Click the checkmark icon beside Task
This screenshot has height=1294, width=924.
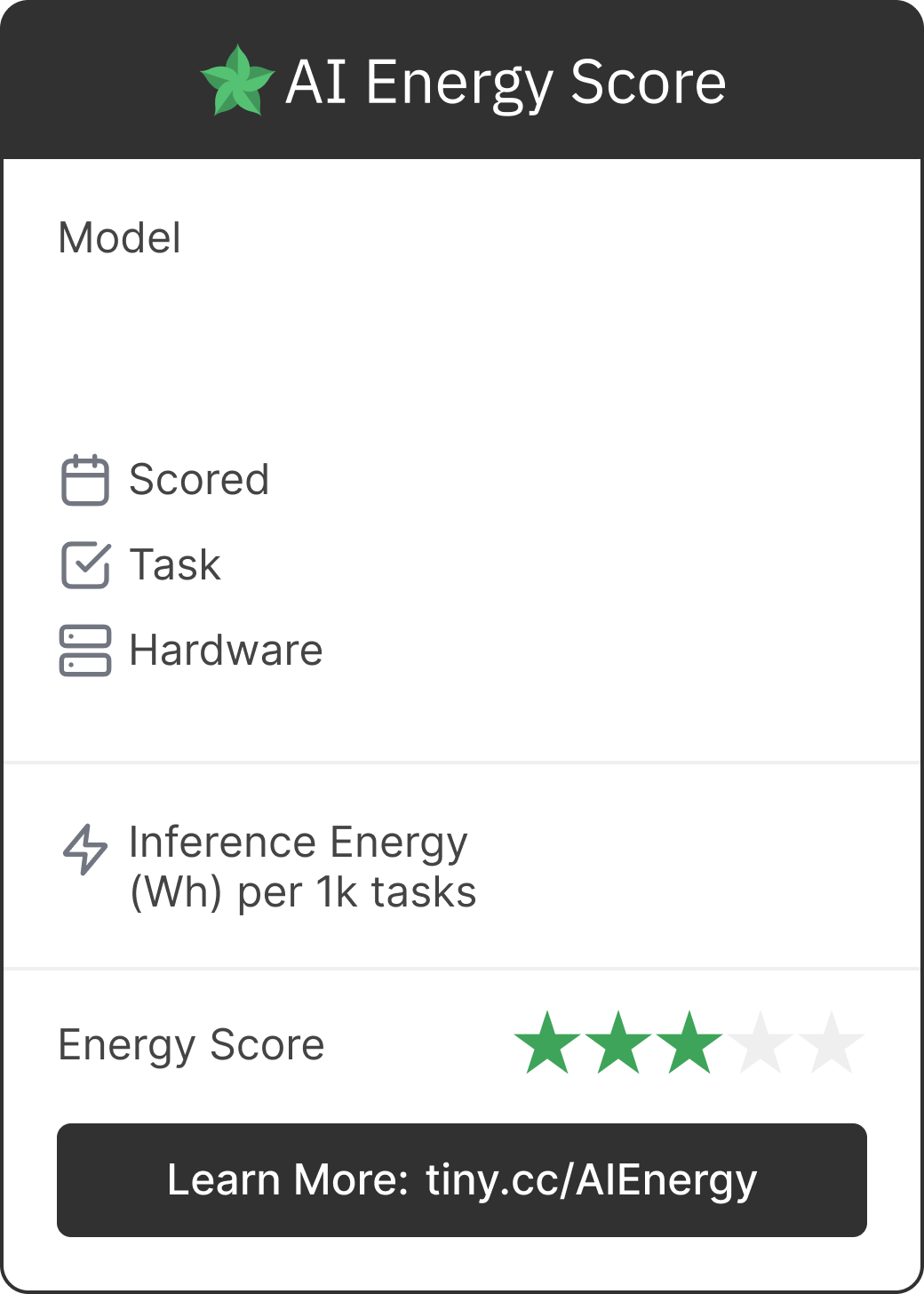tap(85, 565)
